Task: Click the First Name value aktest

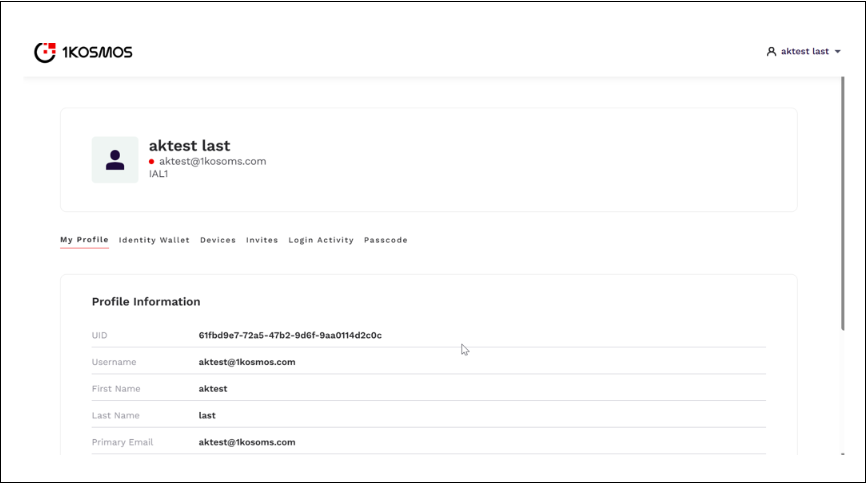Action: (213, 389)
